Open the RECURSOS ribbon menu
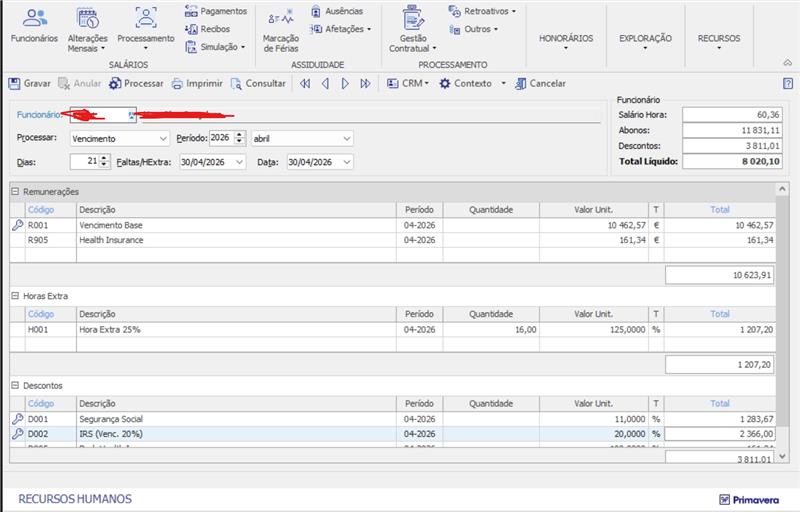The height and width of the screenshot is (512, 800). pyautogui.click(x=719, y=40)
